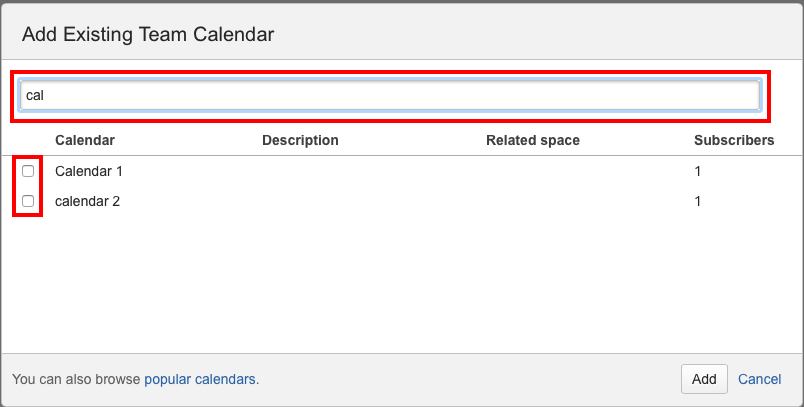Click the dialog title Add Existing Team Calendar

click(148, 35)
